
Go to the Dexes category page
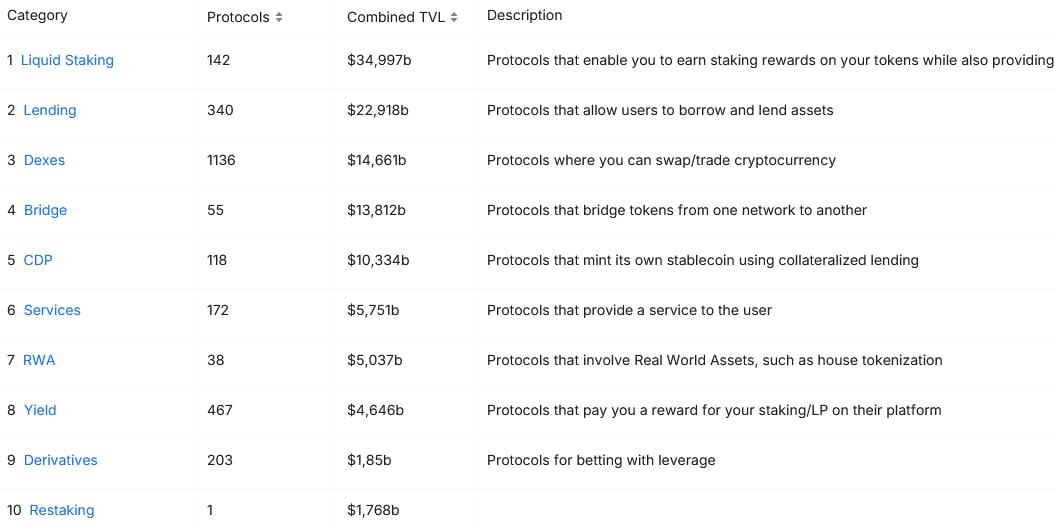pyautogui.click(x=44, y=160)
